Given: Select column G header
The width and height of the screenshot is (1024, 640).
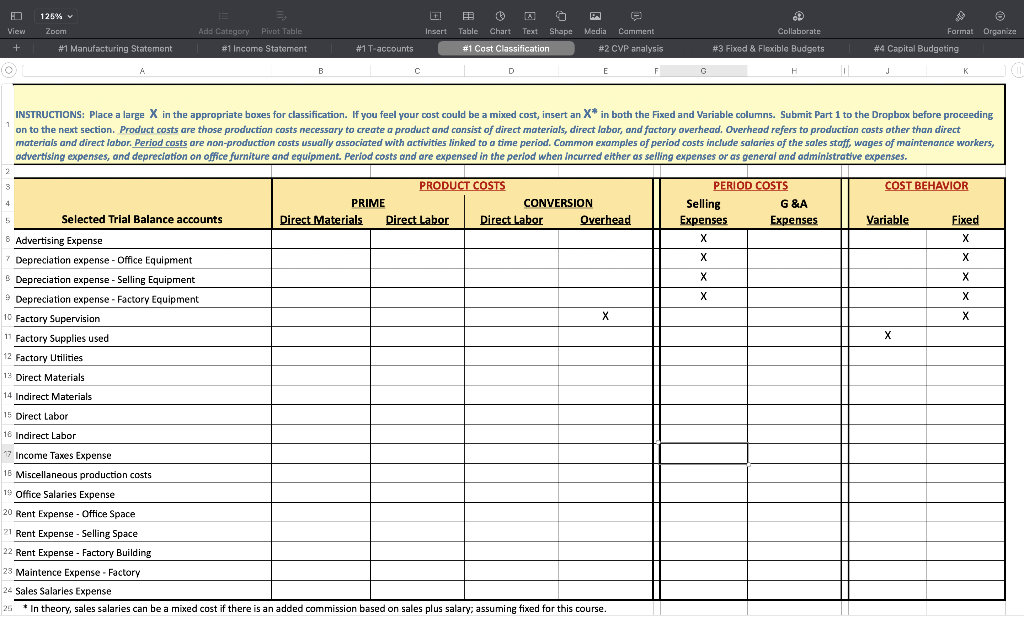Looking at the screenshot, I should click(x=704, y=69).
